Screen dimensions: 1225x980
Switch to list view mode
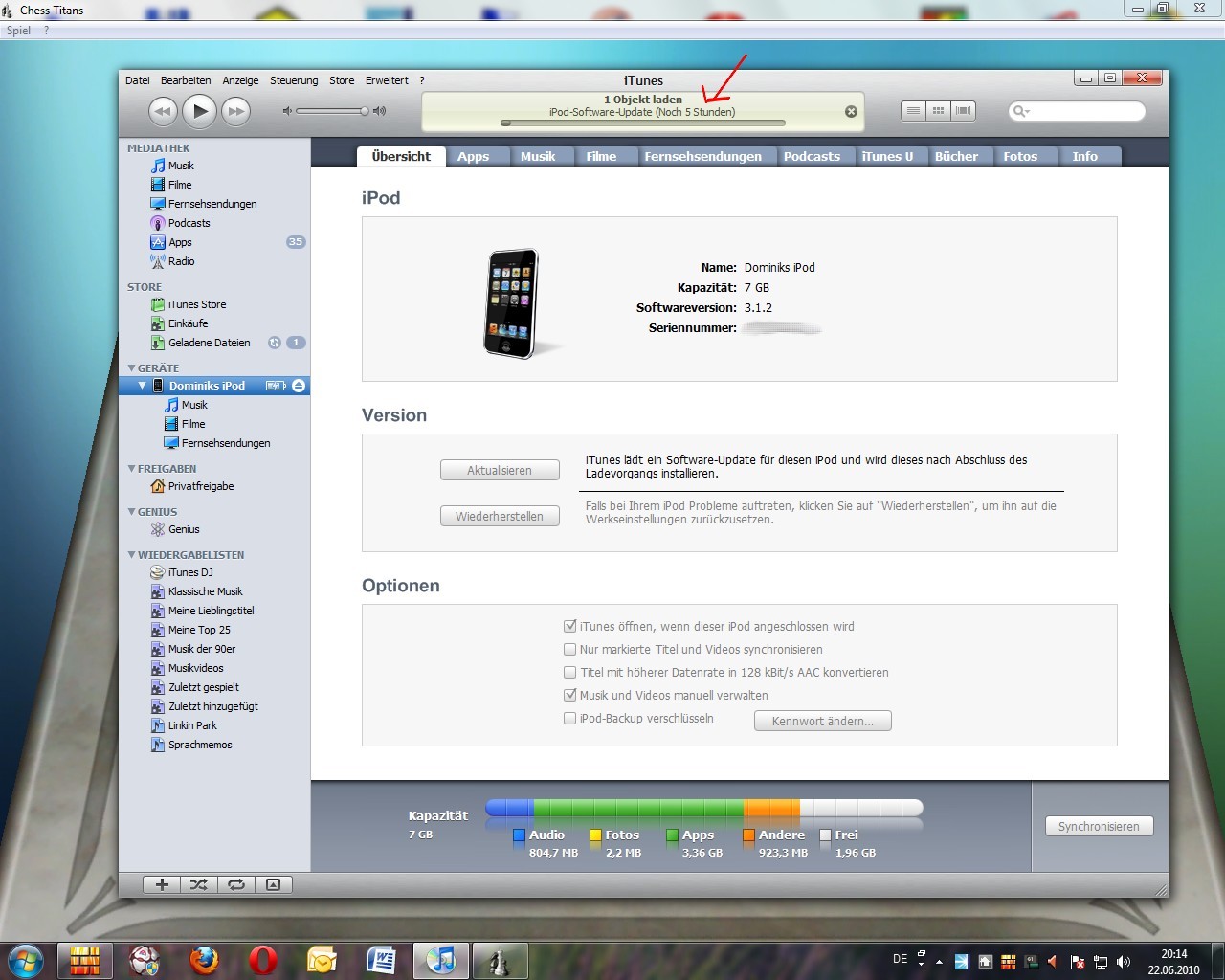click(913, 110)
